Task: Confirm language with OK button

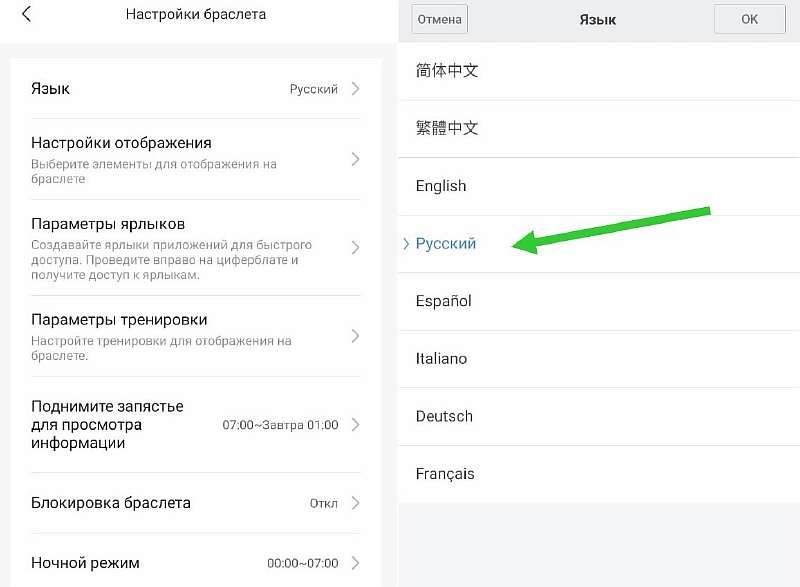Action: click(x=749, y=19)
